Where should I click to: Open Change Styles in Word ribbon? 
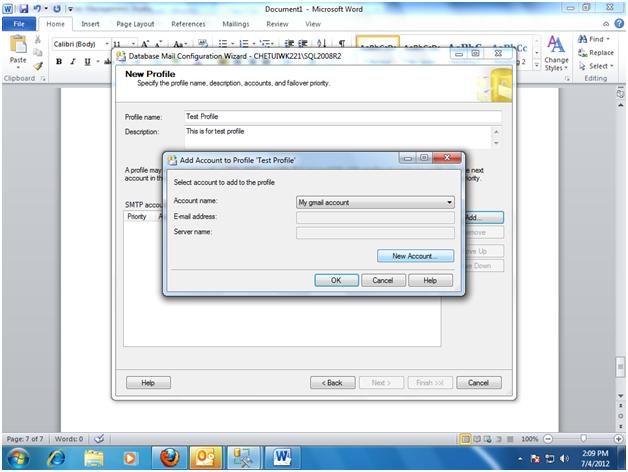[556, 53]
